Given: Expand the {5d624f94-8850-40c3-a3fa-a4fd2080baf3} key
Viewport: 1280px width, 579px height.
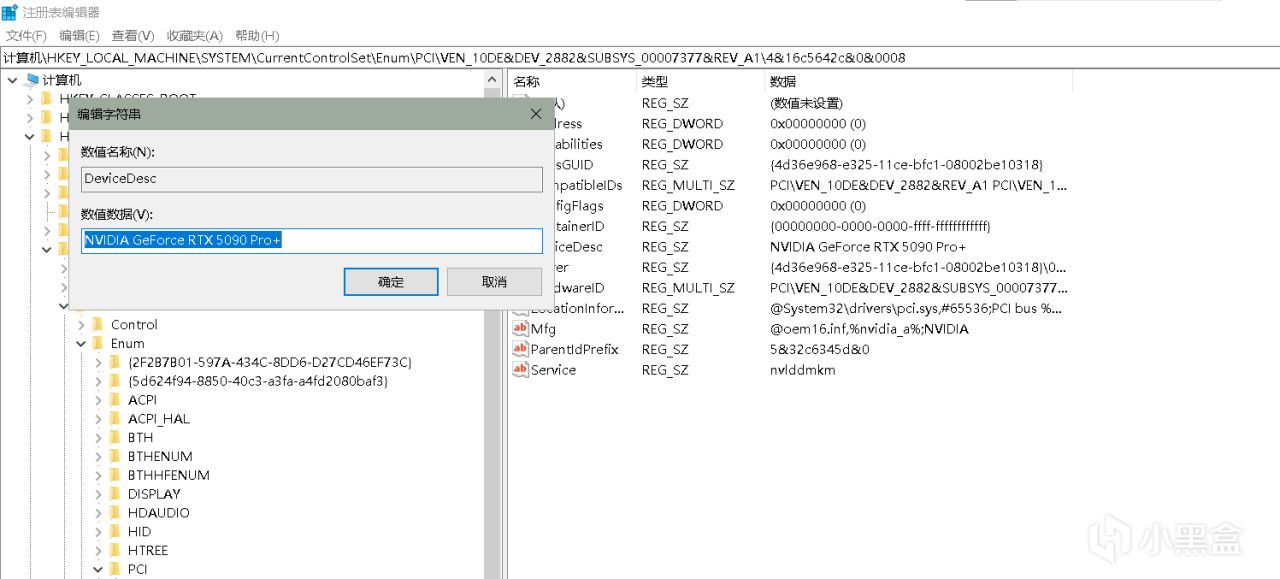Looking at the screenshot, I should (99, 381).
